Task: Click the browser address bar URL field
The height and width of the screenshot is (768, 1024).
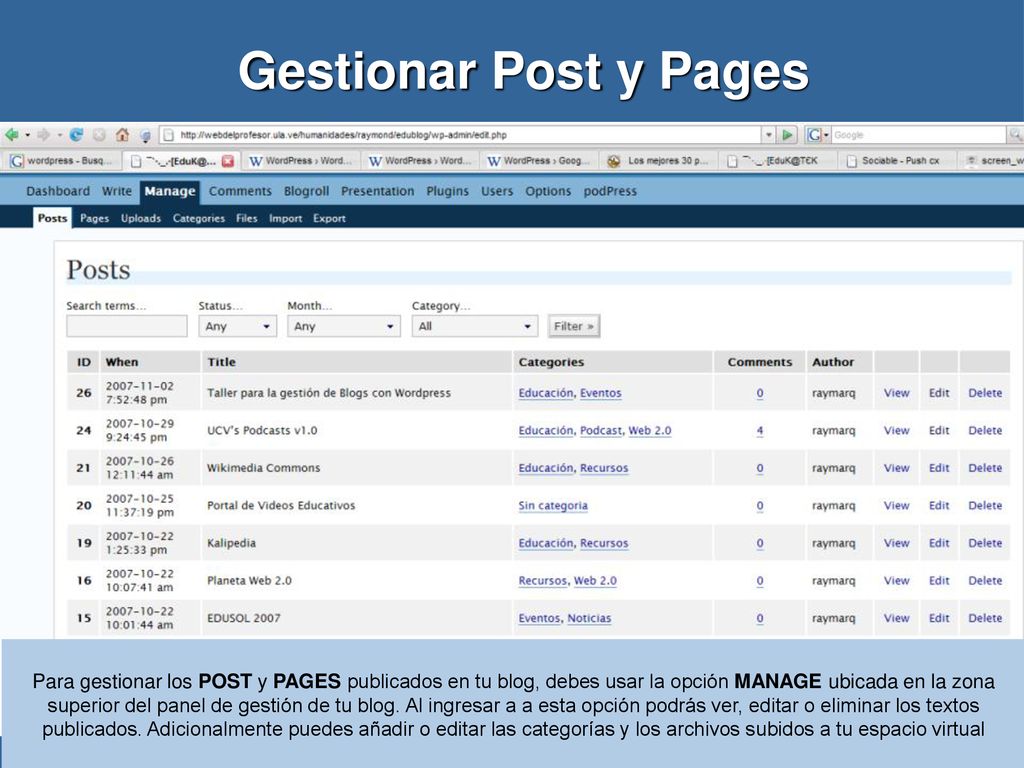Action: (460, 135)
